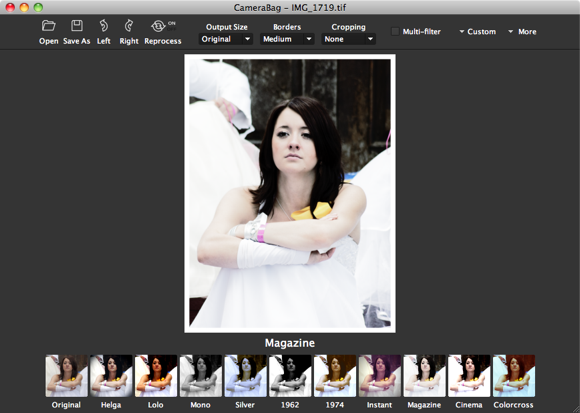This screenshot has width=580, height=413.
Task: Rotate the photo Right using the arrow icon
Action: click(x=129, y=26)
